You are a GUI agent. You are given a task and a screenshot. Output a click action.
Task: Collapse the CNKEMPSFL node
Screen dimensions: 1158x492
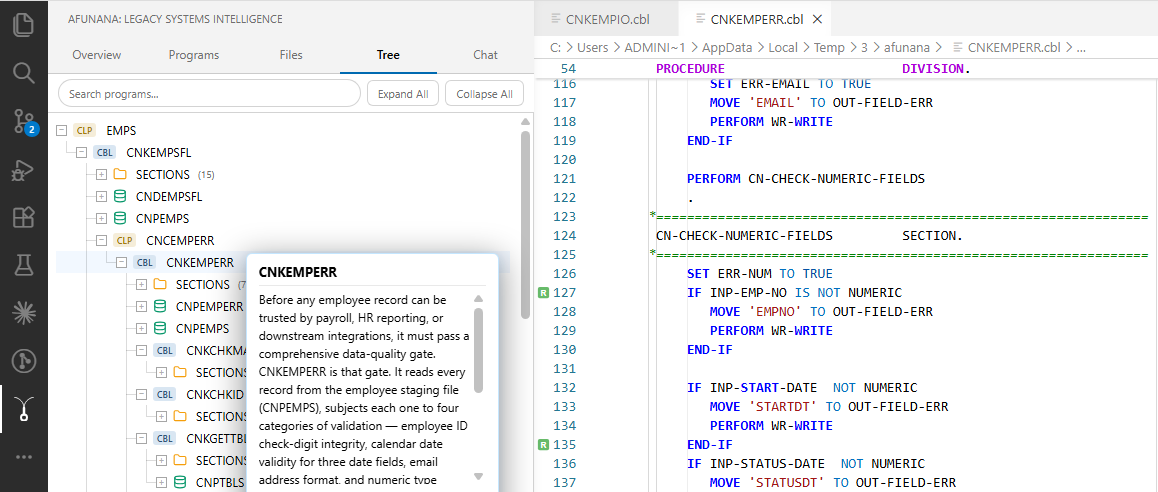pyautogui.click(x=81, y=153)
